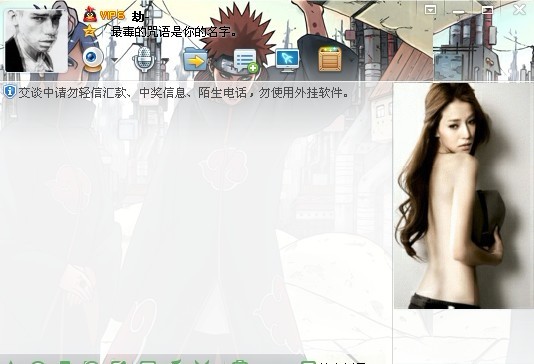Click the VIP6 membership badge
Screen dimensions: 534x364
pos(112,15)
